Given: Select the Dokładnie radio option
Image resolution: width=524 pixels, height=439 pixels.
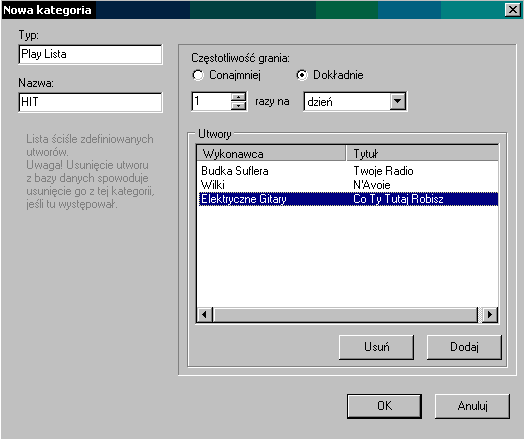Looking at the screenshot, I should [302, 75].
